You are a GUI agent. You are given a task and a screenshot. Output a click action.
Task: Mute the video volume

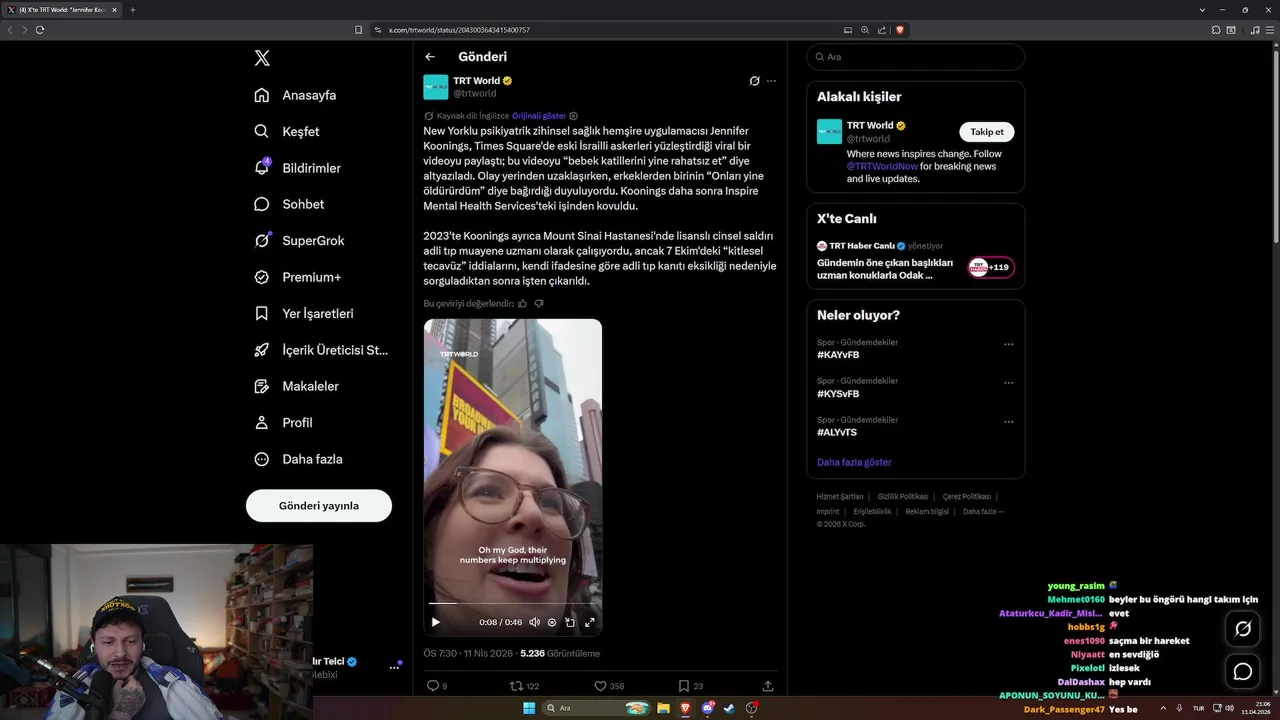click(534, 622)
